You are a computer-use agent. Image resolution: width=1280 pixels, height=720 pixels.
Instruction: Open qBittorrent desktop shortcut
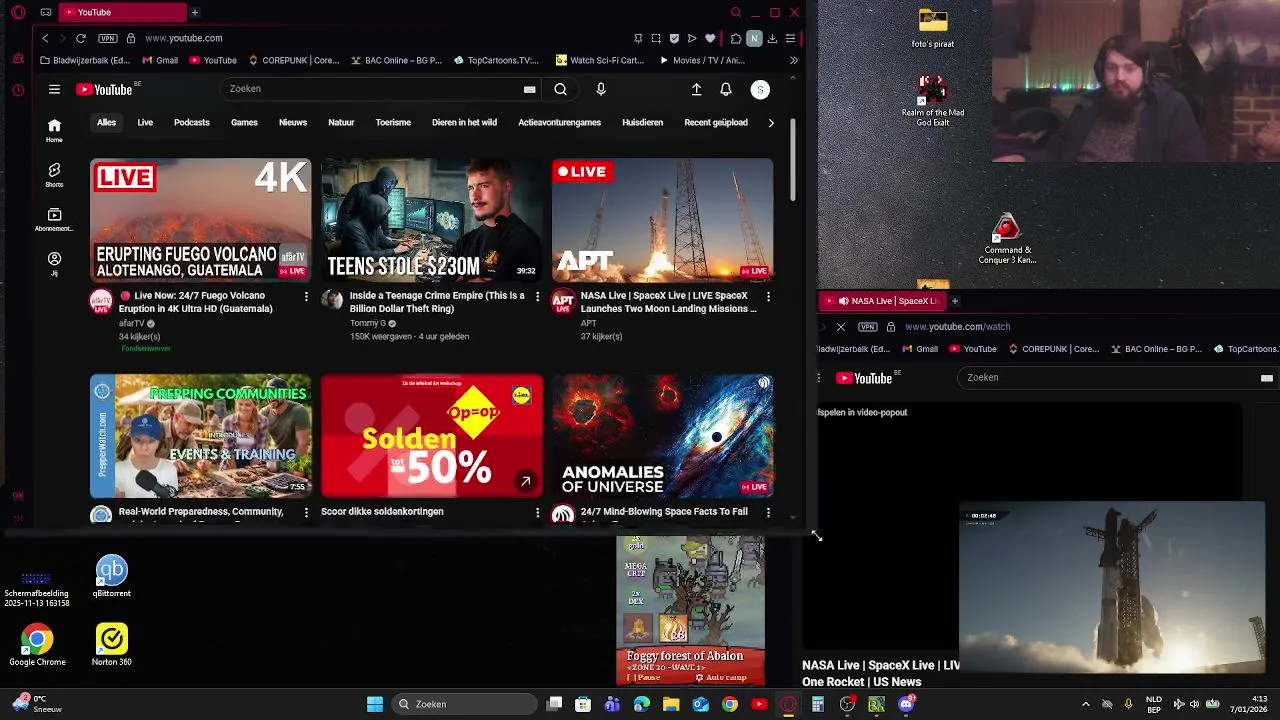coord(112,577)
